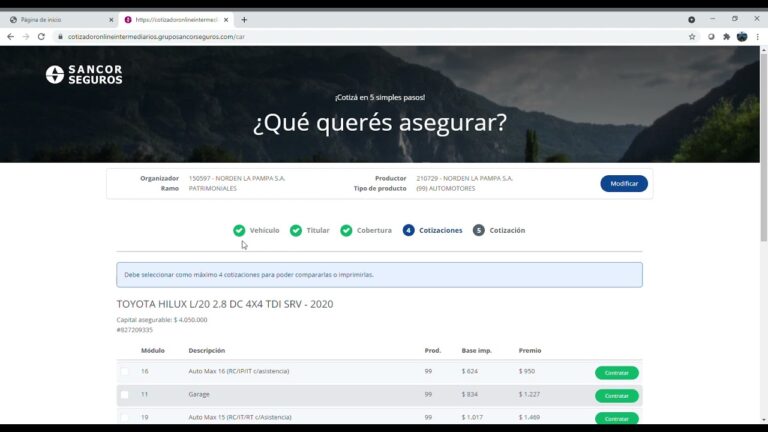Click the quote number #827209335
The width and height of the screenshot is (768, 432).
(x=135, y=330)
